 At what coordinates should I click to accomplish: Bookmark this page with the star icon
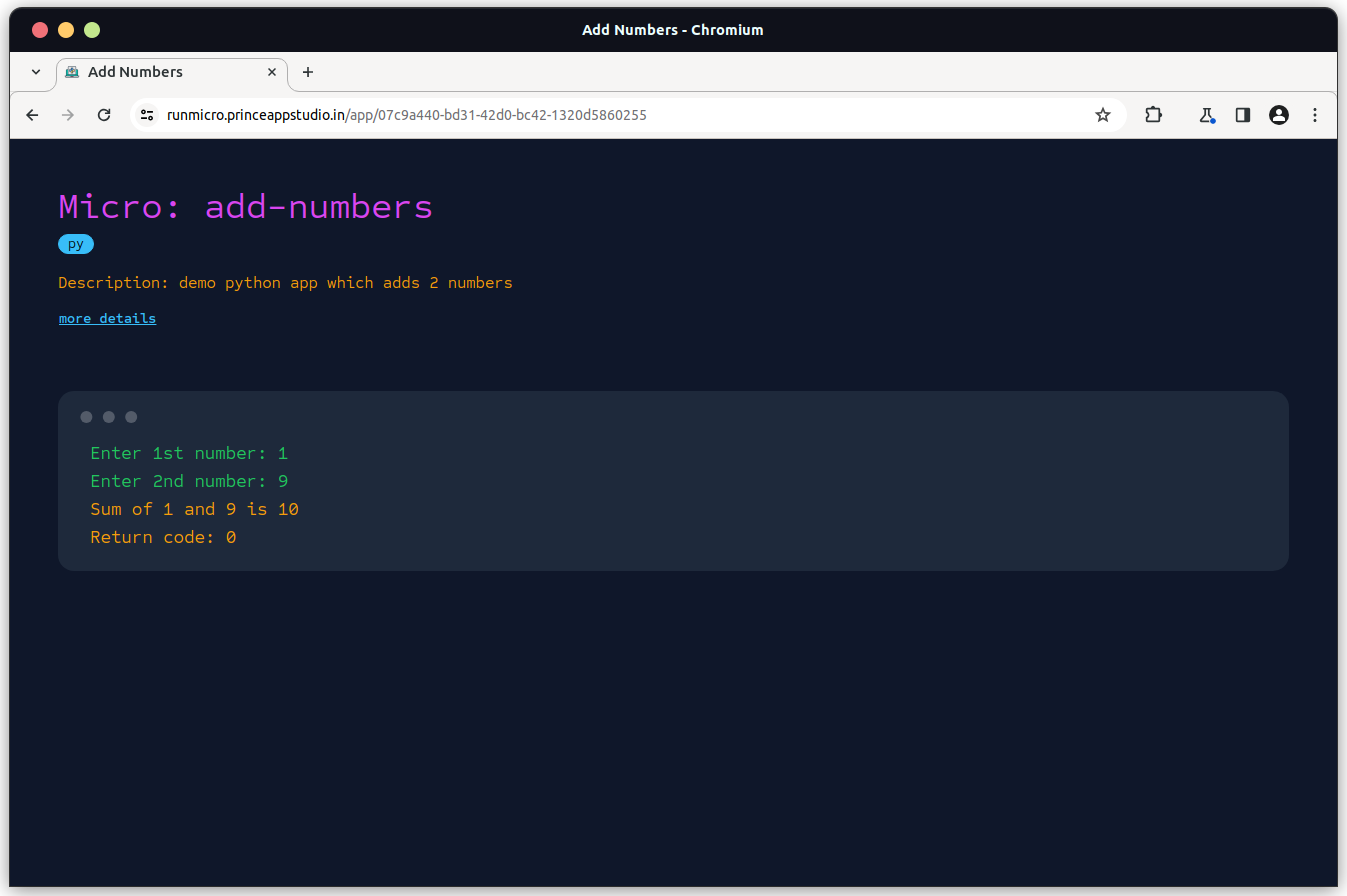[1103, 115]
